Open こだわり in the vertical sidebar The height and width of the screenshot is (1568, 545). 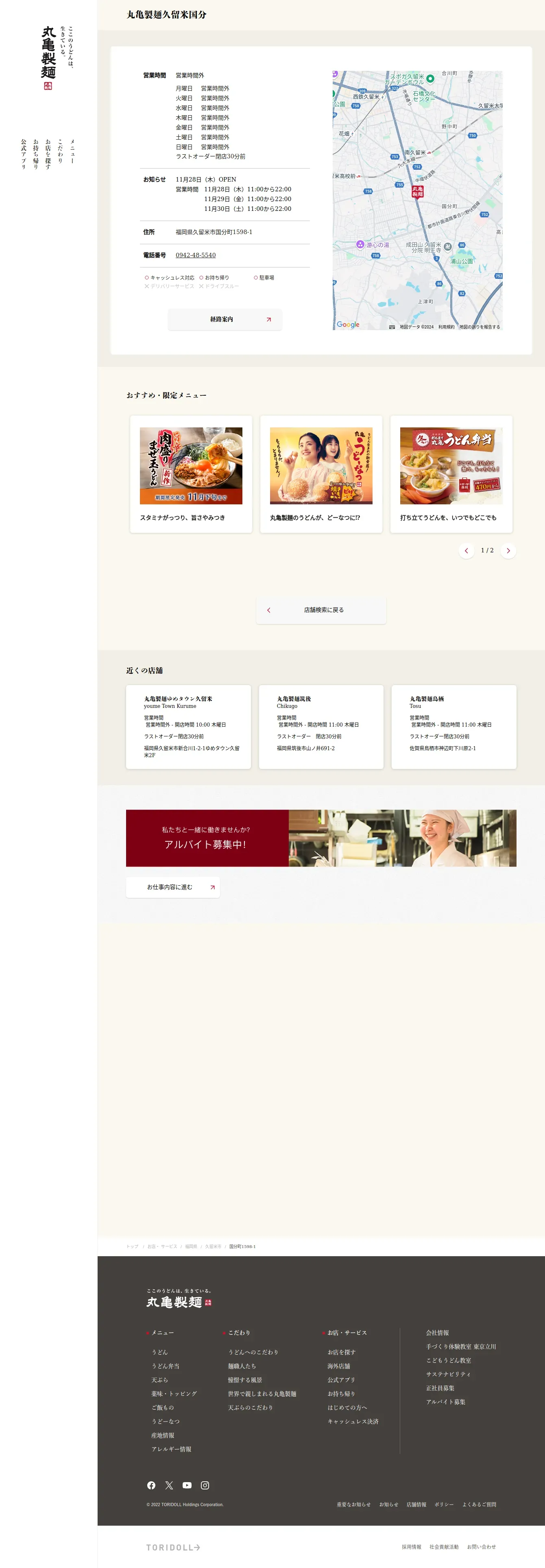pyautogui.click(x=60, y=151)
